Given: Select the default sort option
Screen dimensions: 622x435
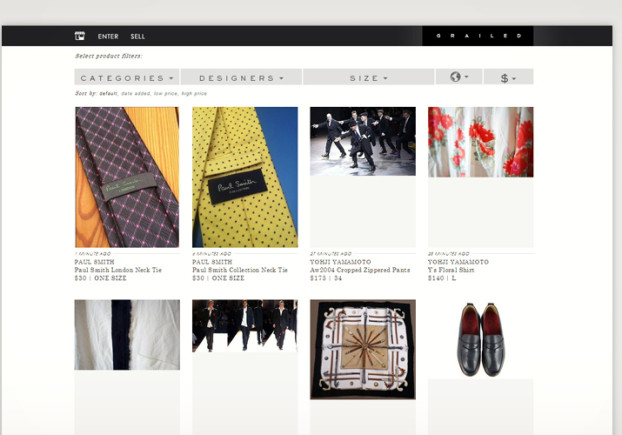Looking at the screenshot, I should click(109, 93).
